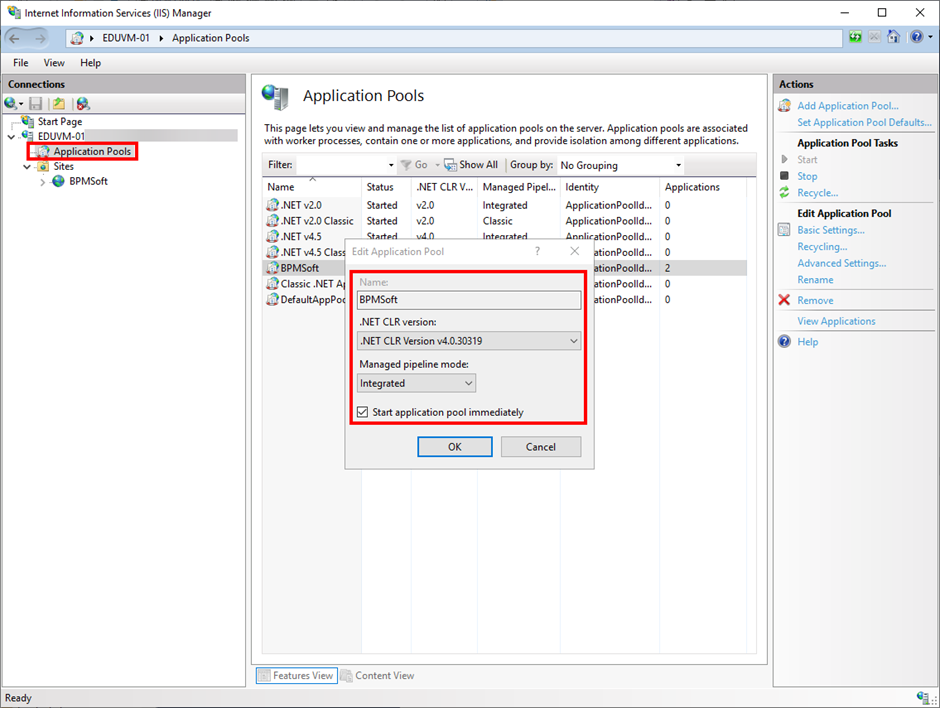Screen dimensions: 940x708
Task: Click the delete connection icon in Connections toolbar
Action: pyautogui.click(x=83, y=104)
